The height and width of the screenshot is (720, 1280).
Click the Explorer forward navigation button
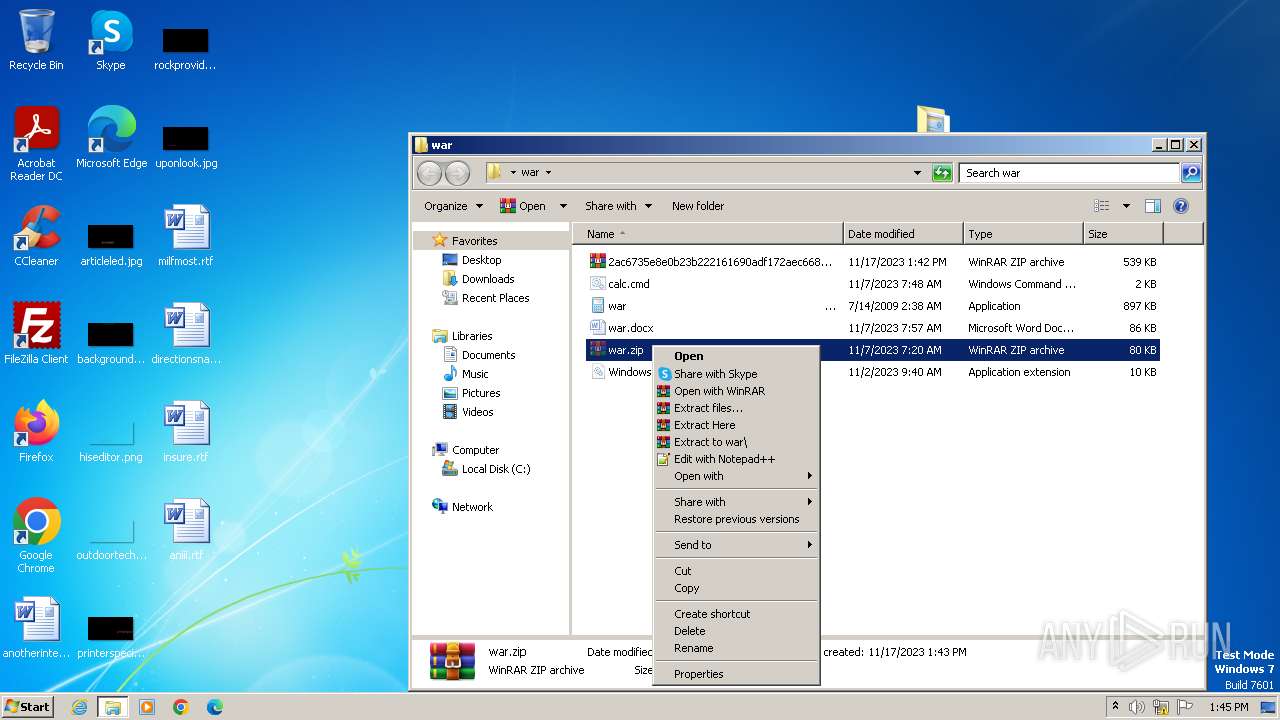[457, 173]
